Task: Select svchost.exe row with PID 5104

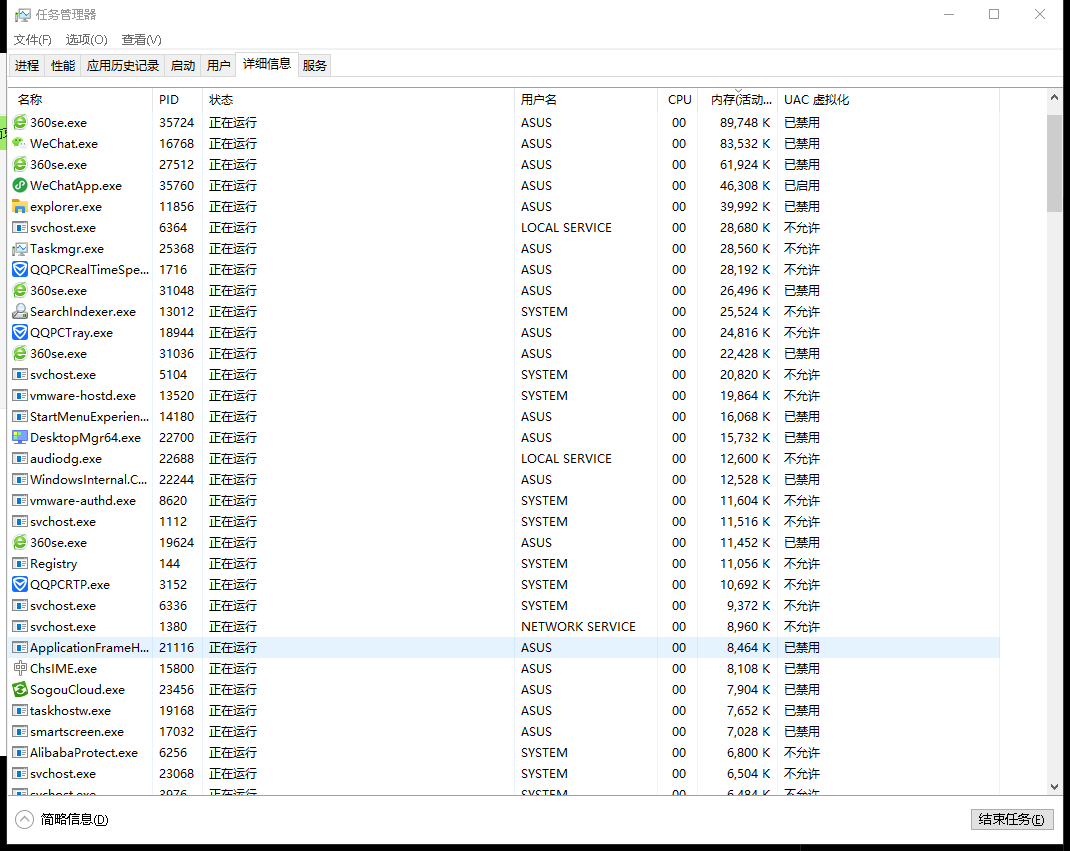Action: tap(505, 375)
